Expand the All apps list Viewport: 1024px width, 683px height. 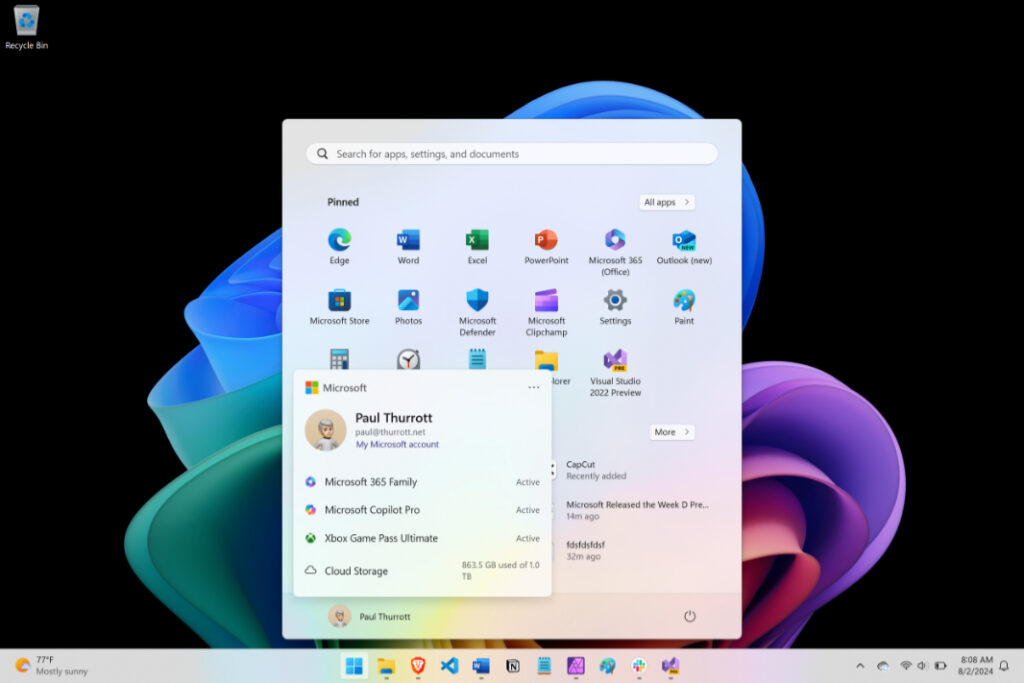666,202
